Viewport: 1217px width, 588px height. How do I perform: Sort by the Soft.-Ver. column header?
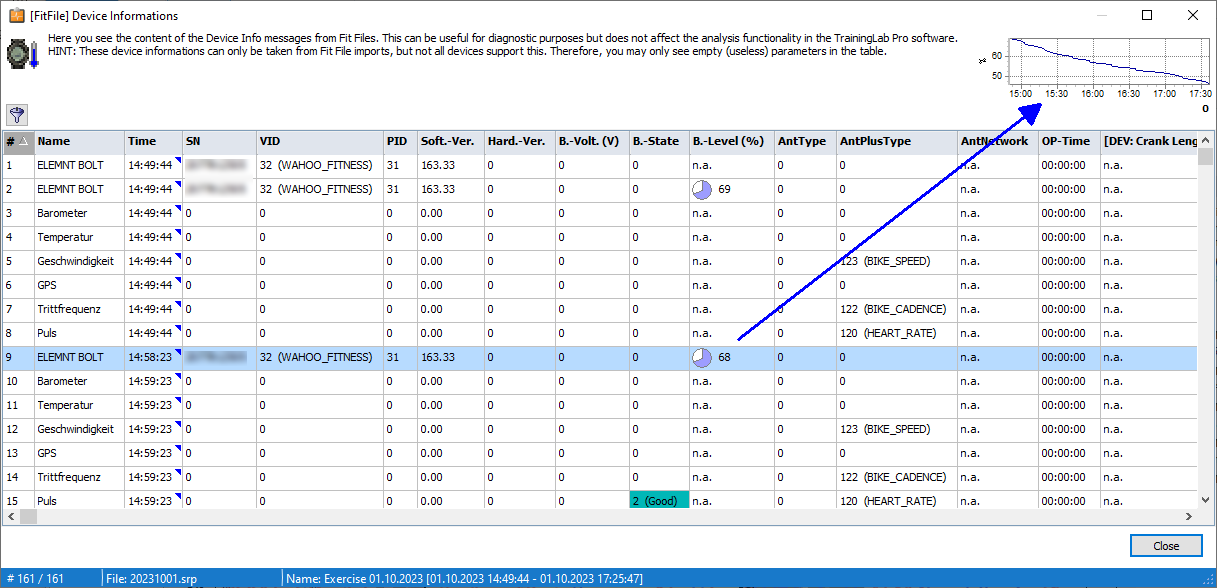pyautogui.click(x=451, y=141)
